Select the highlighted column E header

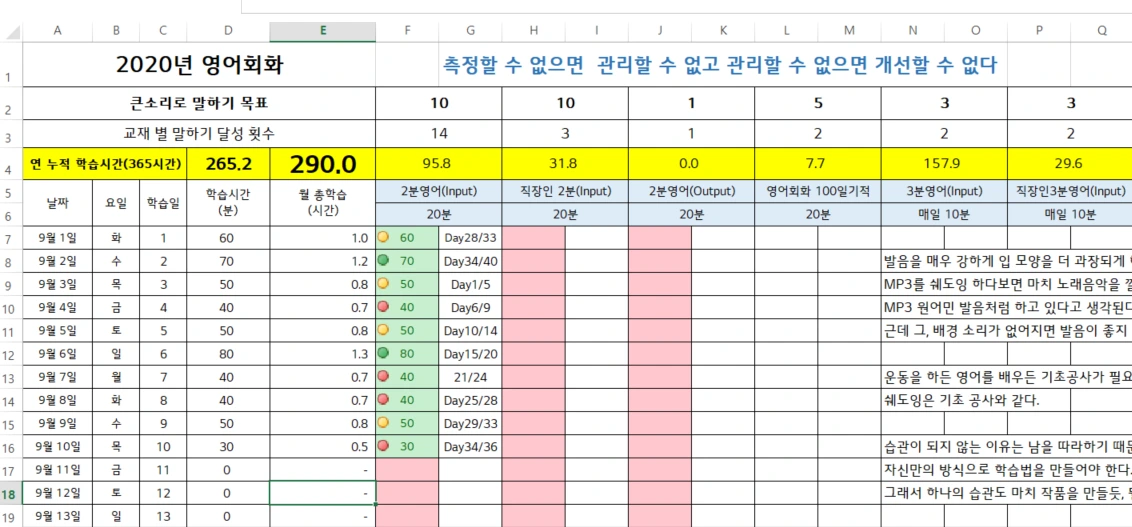[323, 31]
